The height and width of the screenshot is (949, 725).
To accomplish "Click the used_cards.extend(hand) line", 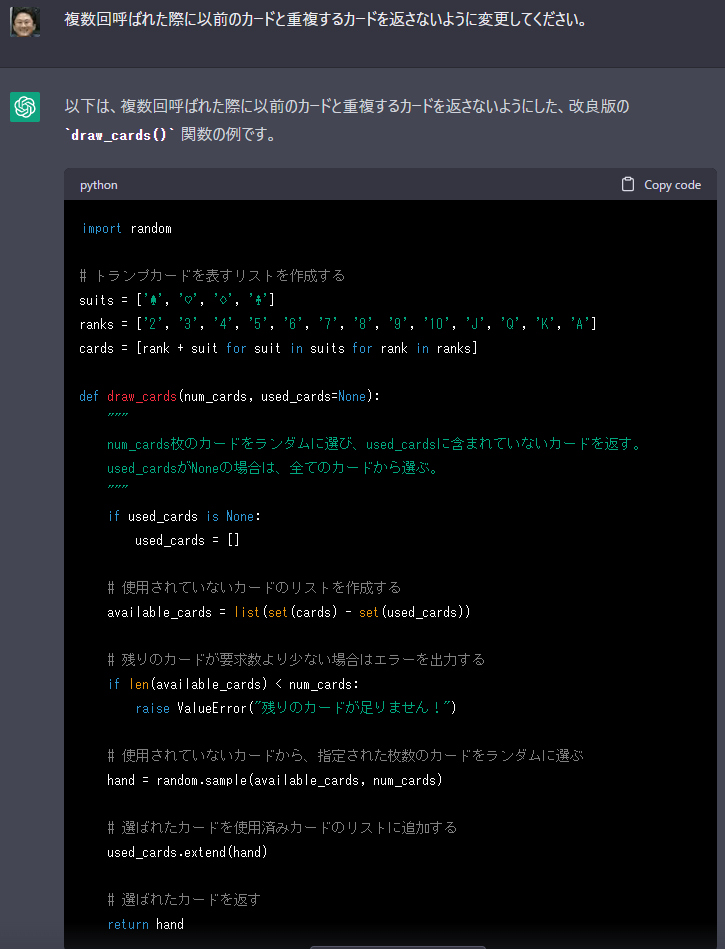I will 187,852.
